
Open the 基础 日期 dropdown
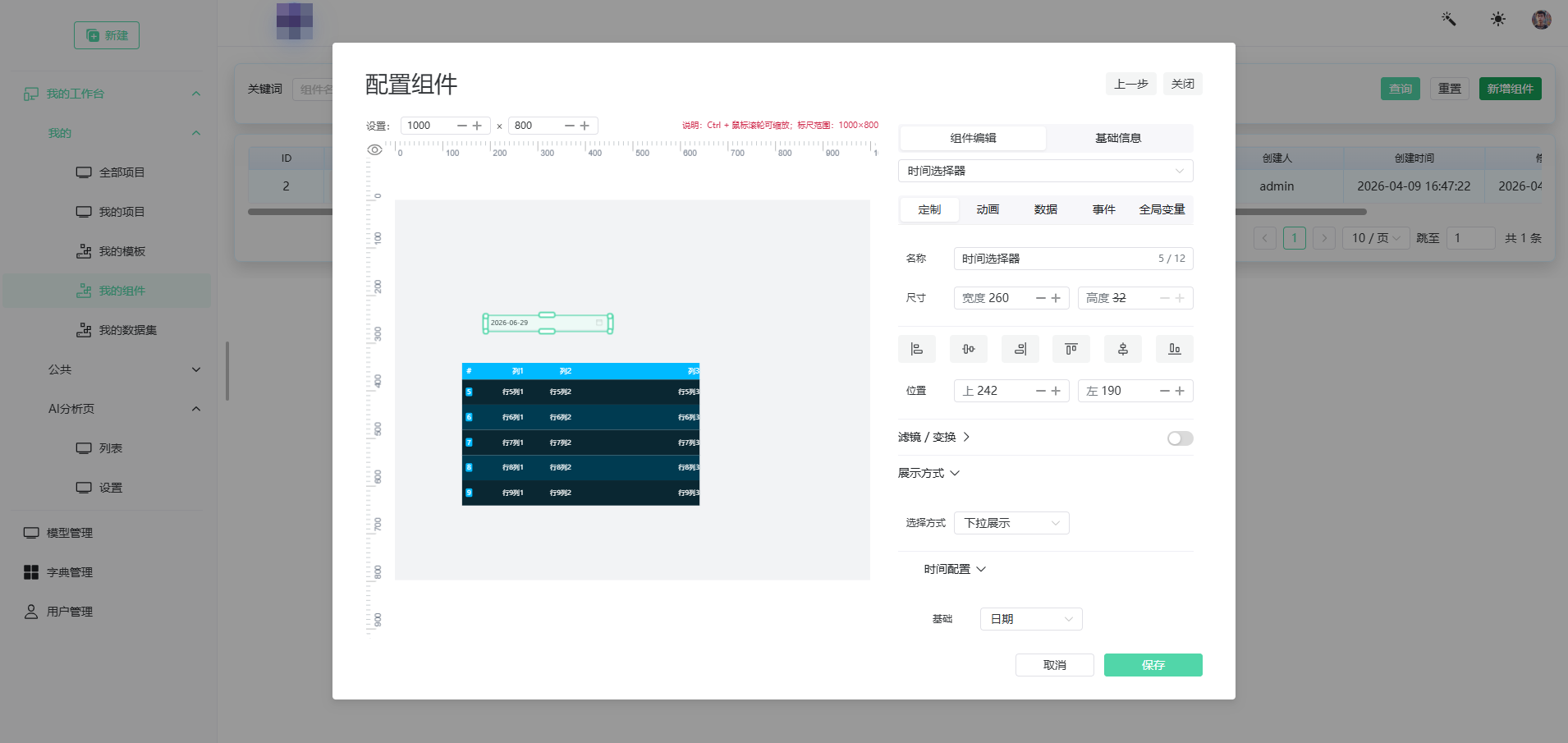point(1031,619)
